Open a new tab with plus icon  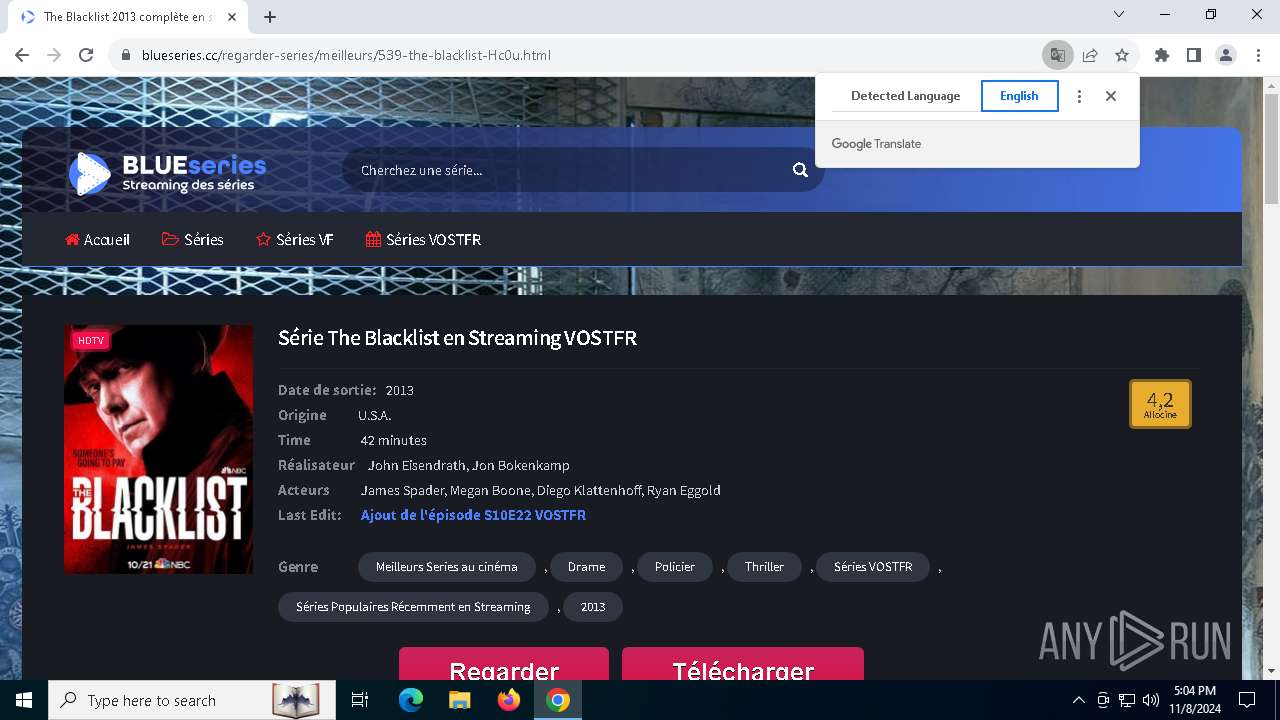click(270, 17)
